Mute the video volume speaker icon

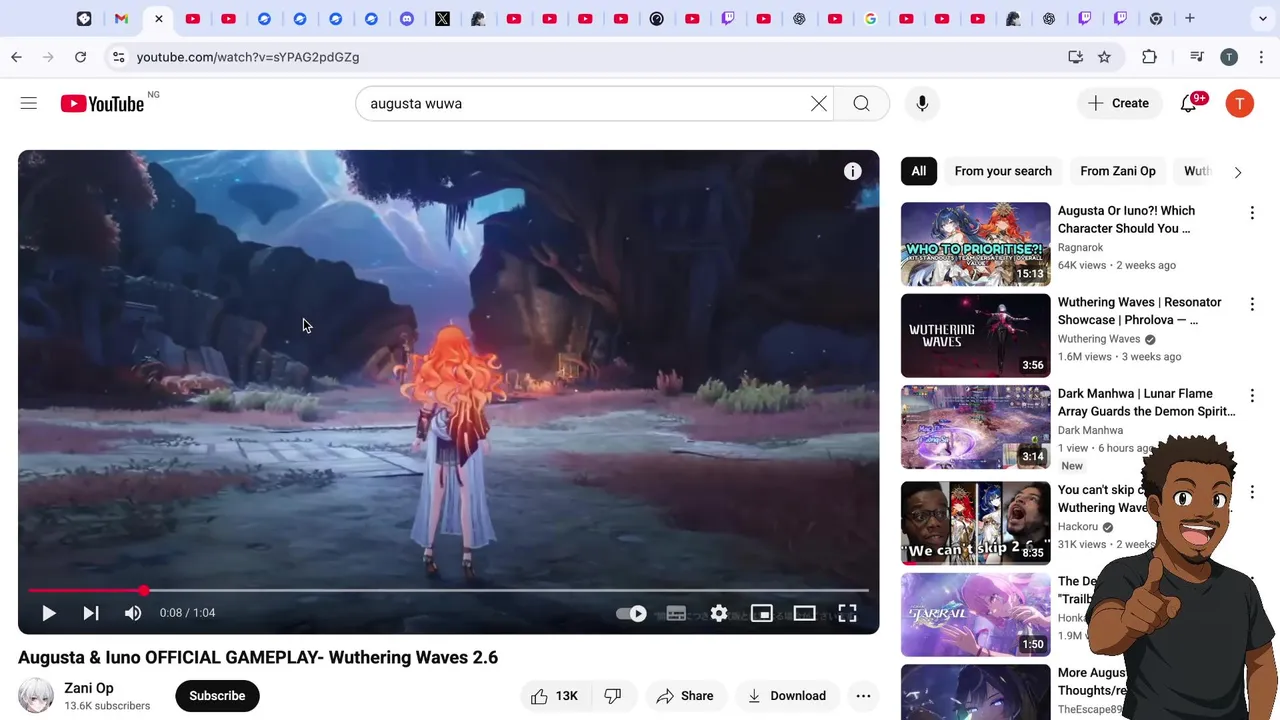pos(133,613)
